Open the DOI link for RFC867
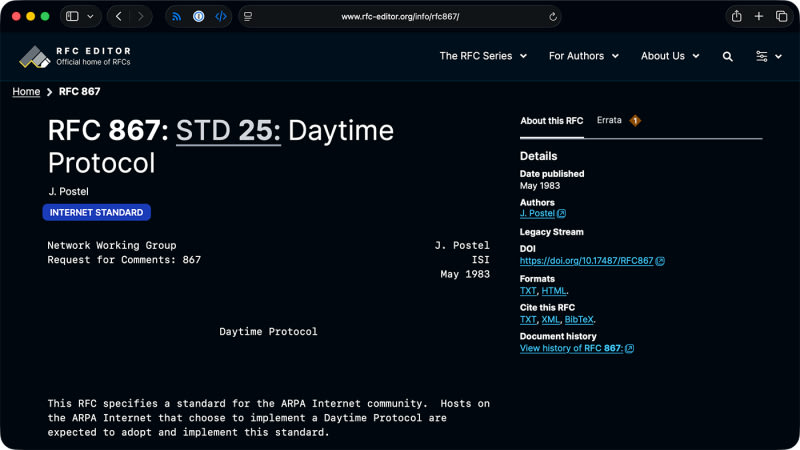This screenshot has height=450, width=800. click(586, 261)
